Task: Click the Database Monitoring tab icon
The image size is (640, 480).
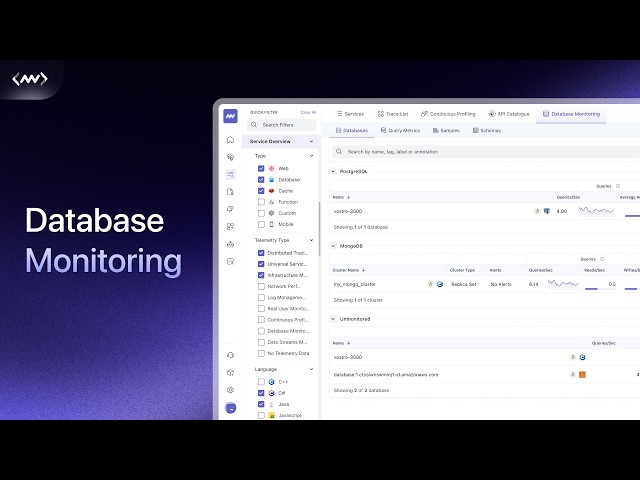Action: (546, 114)
